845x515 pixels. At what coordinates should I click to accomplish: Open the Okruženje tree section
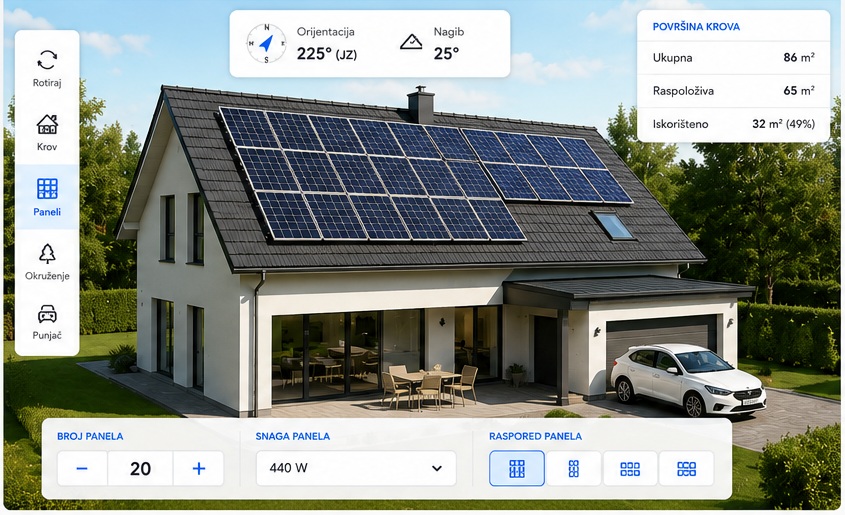tap(47, 262)
